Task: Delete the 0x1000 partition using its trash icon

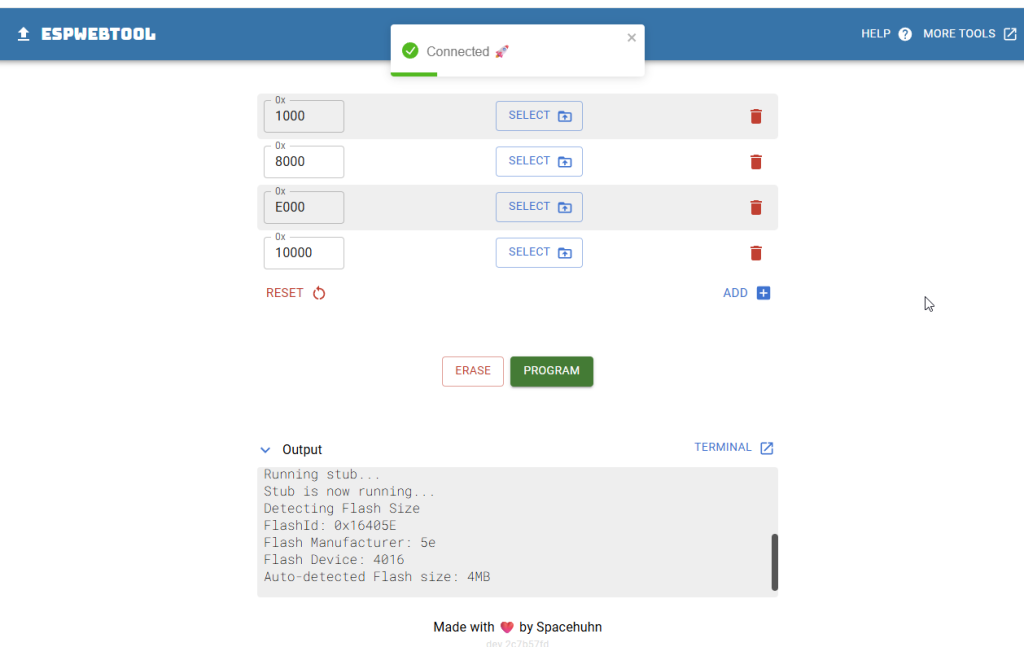Action: pos(756,116)
